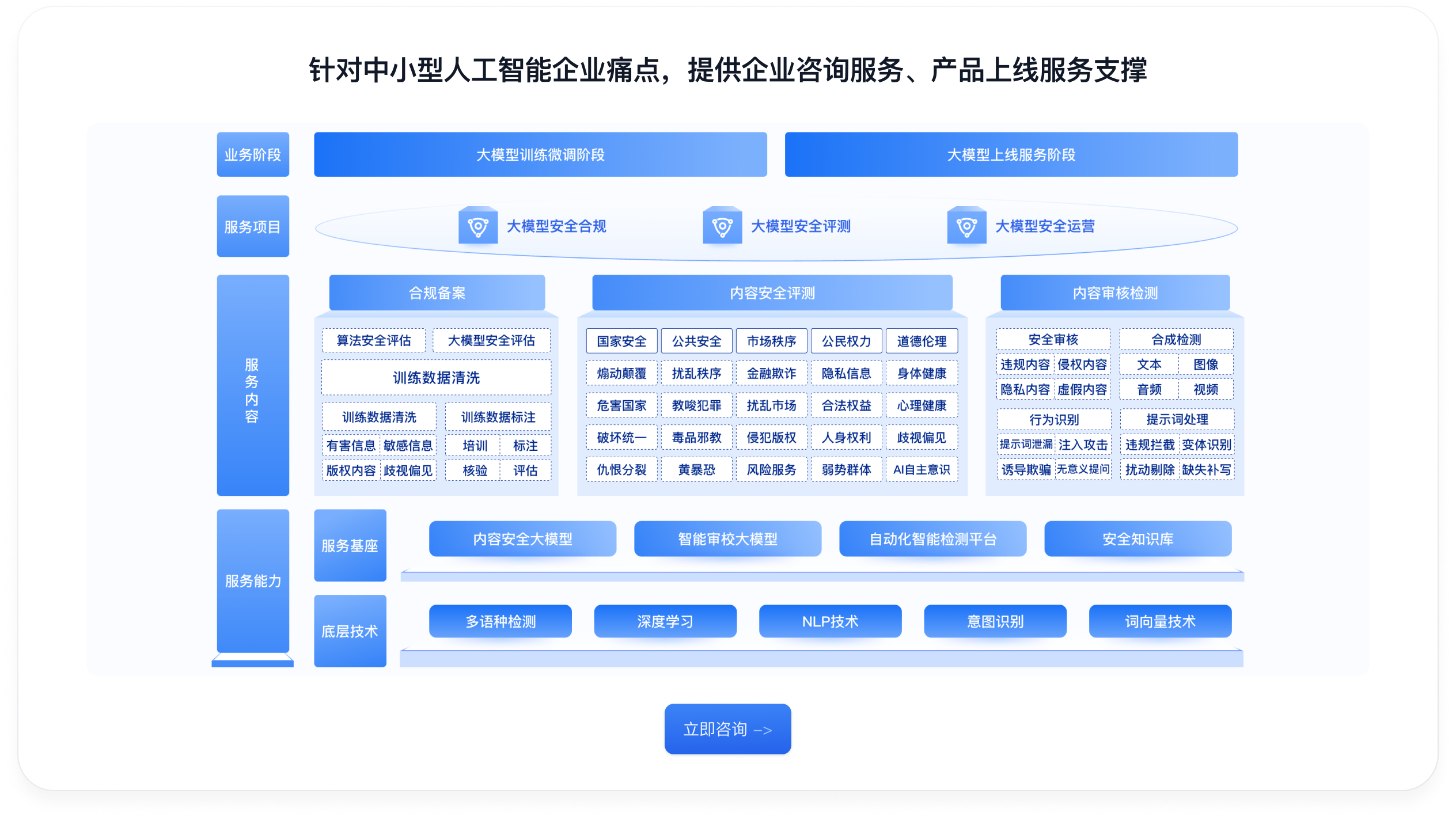Viewport: 1456px width, 820px height.
Task: Click shield icon beside 大模型安全运营
Action: tap(966, 226)
